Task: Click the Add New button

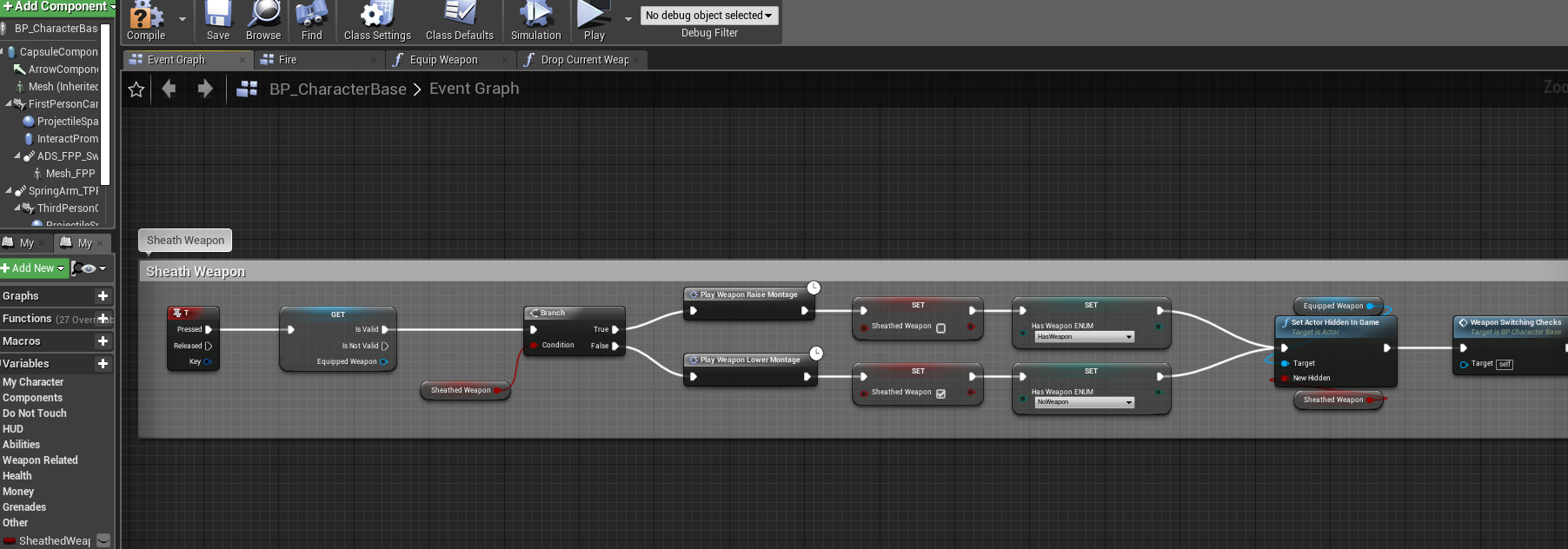Action: [34, 268]
